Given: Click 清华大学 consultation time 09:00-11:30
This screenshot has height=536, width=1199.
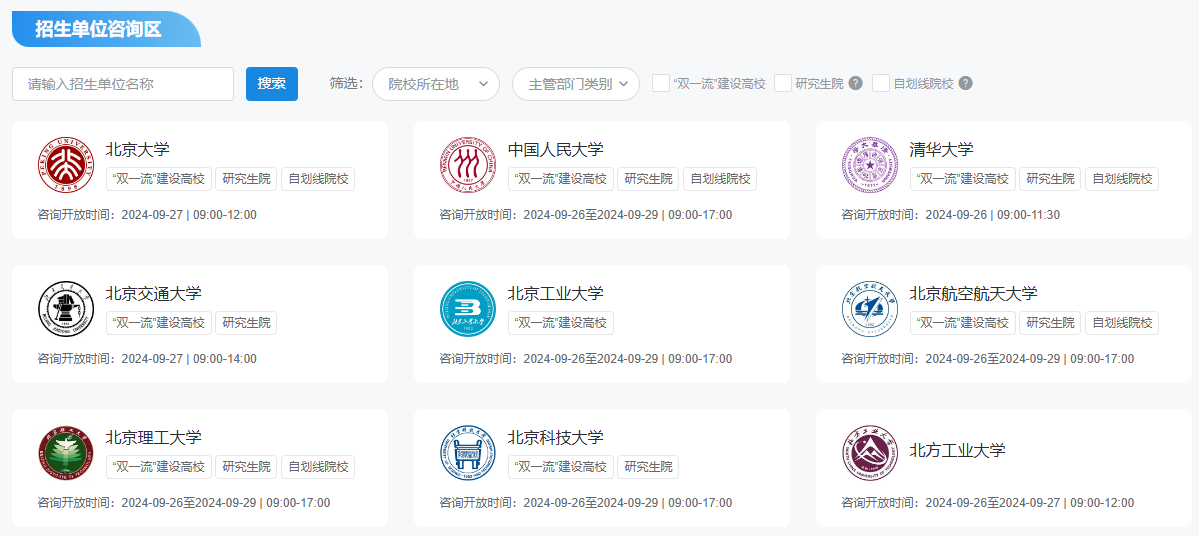Looking at the screenshot, I should coord(1028,215).
